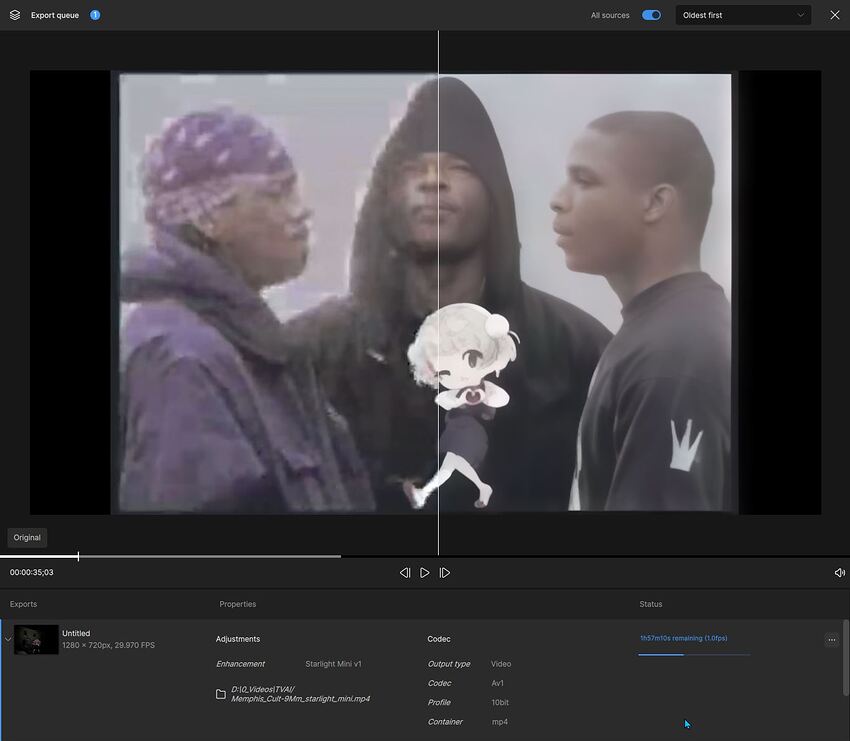850x741 pixels.
Task: Click the timeline playhead marker
Action: click(78, 556)
